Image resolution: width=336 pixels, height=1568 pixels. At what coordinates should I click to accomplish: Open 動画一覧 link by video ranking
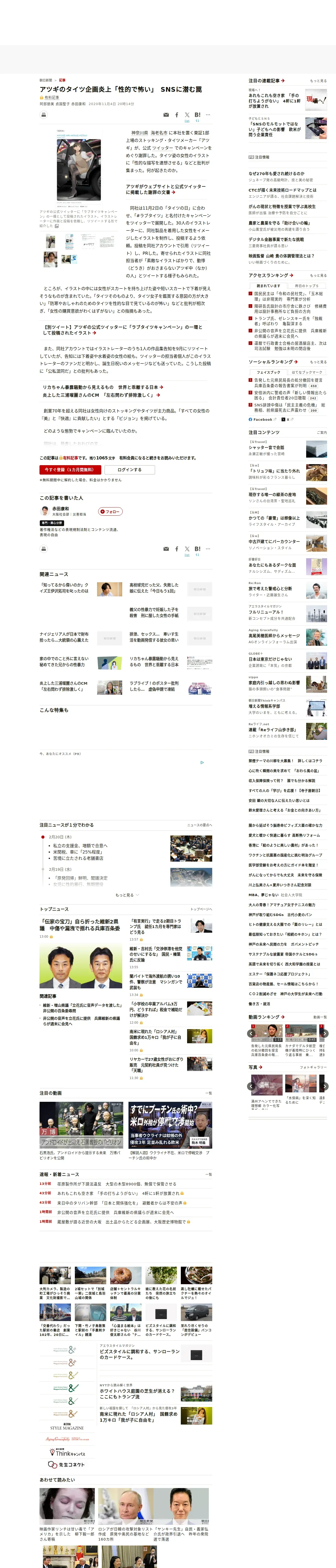[x=320, y=1017]
